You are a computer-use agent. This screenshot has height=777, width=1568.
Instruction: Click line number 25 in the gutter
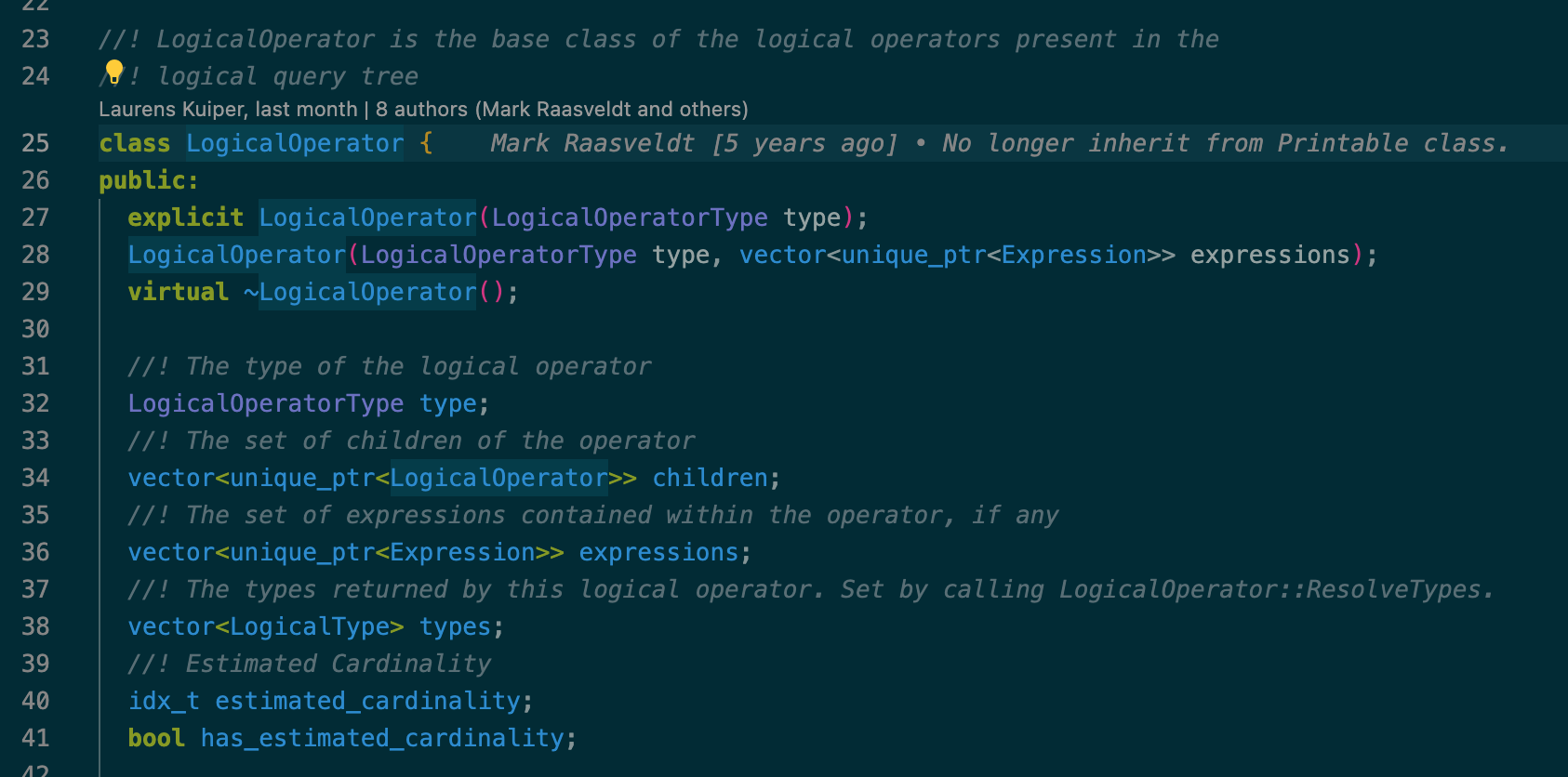point(35,143)
